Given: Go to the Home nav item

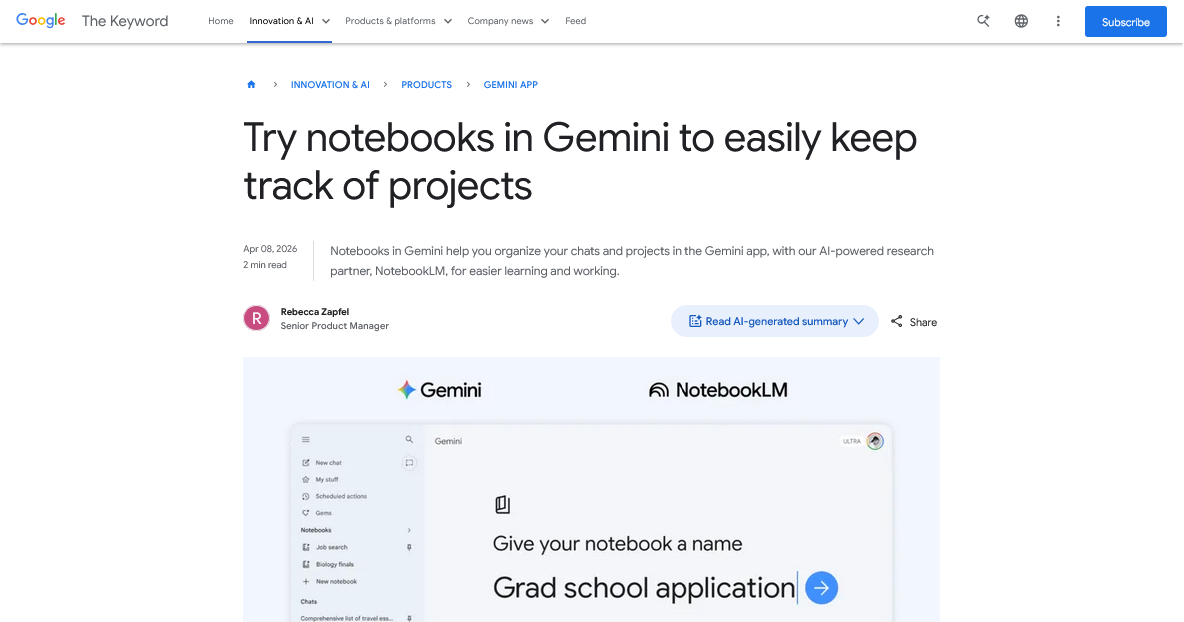Looking at the screenshot, I should pyautogui.click(x=221, y=21).
